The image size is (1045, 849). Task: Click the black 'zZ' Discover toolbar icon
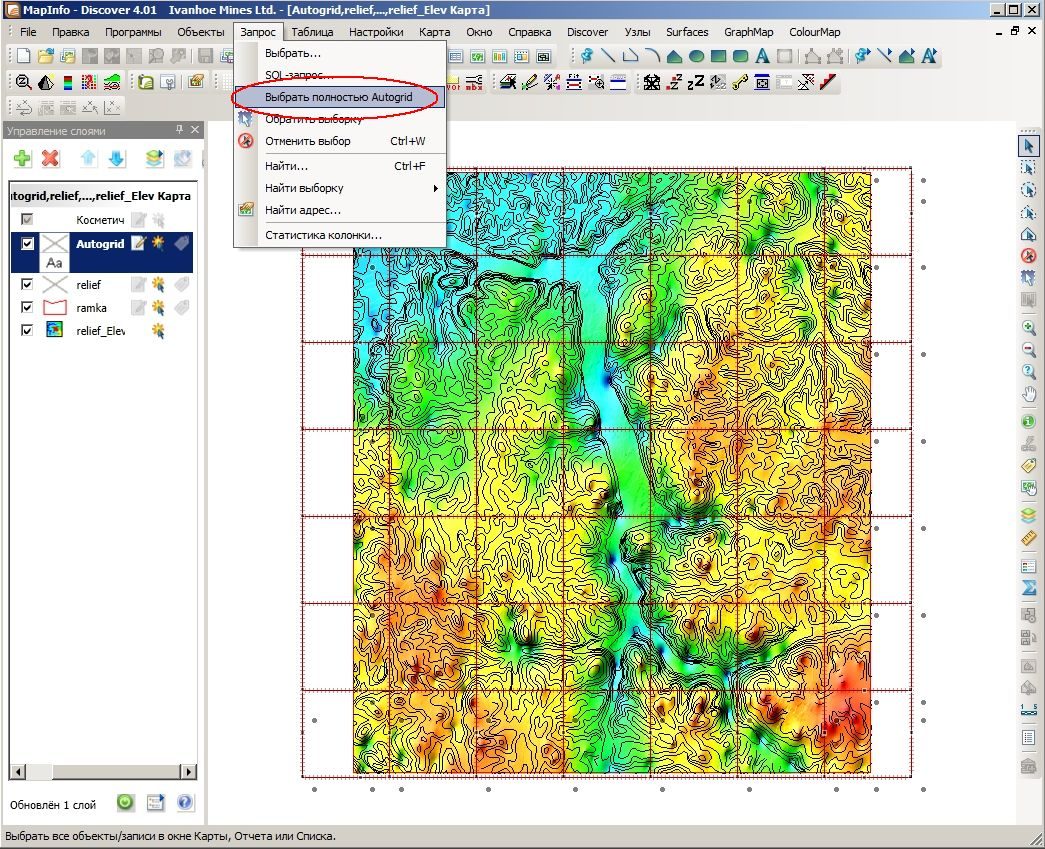click(x=696, y=83)
